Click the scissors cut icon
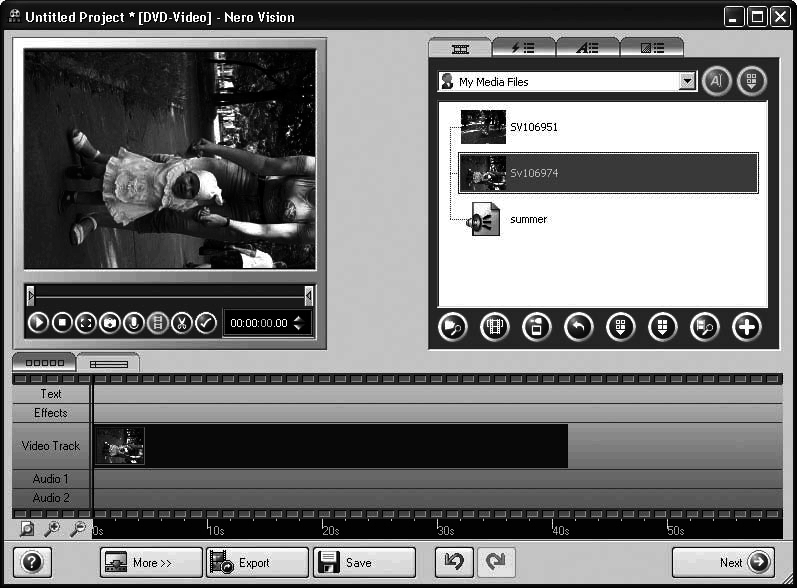The width and height of the screenshot is (797, 588). coord(182,323)
